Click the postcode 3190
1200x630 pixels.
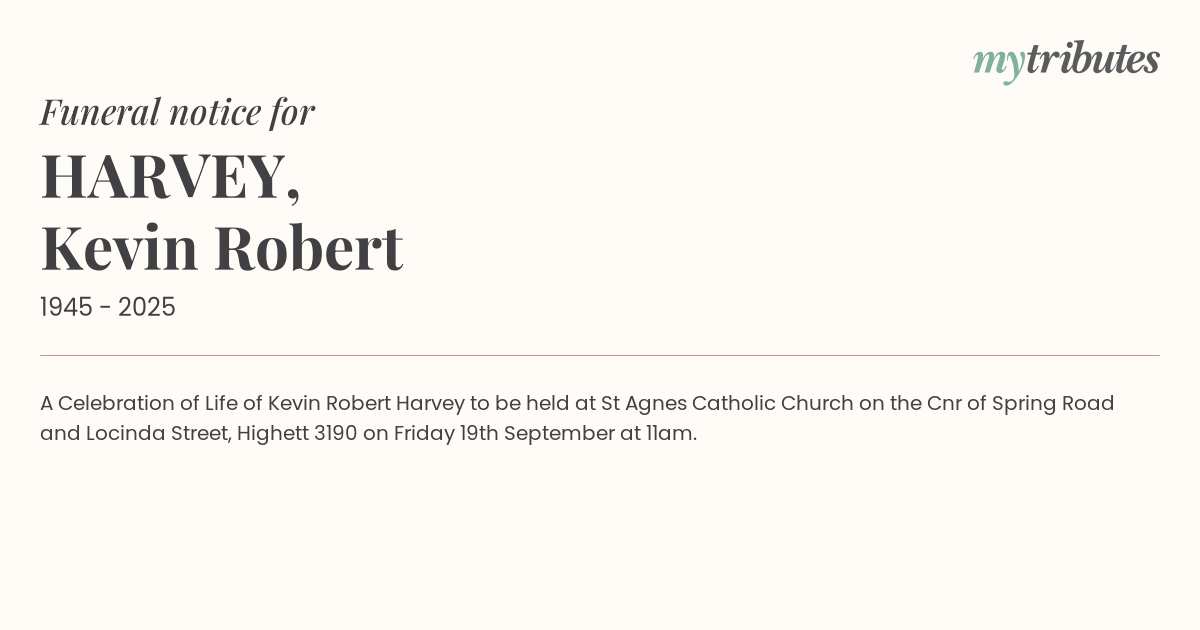point(335,434)
